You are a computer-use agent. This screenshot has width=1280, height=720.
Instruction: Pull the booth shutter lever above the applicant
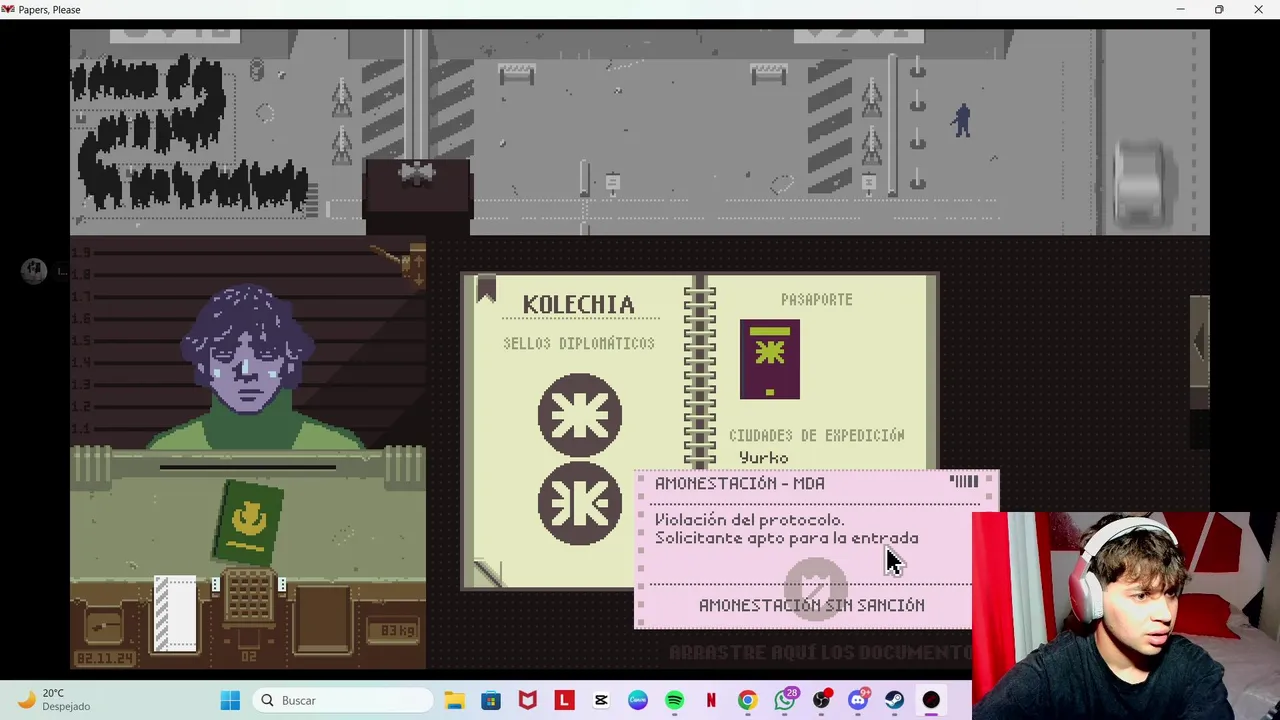(401, 262)
